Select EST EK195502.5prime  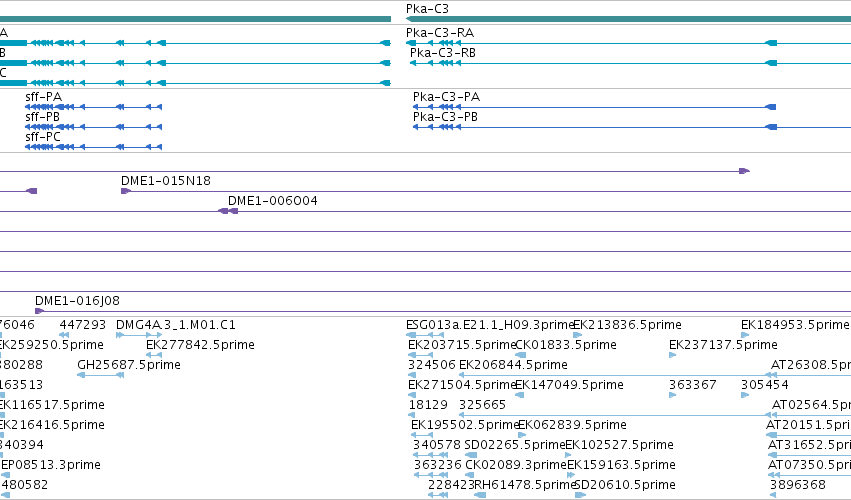[x=465, y=425]
